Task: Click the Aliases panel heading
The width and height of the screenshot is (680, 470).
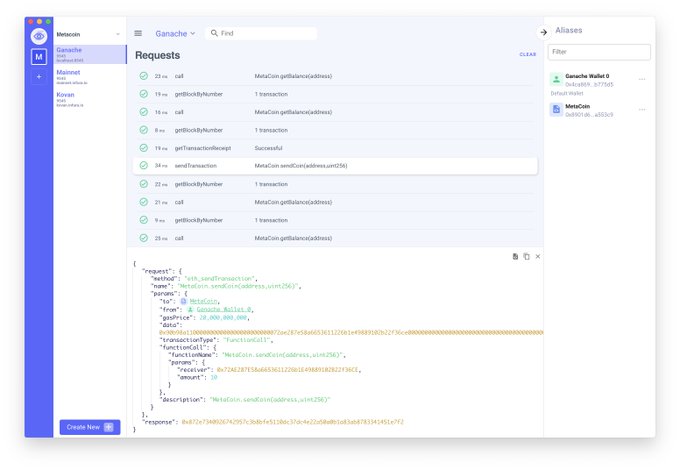Action: [569, 30]
